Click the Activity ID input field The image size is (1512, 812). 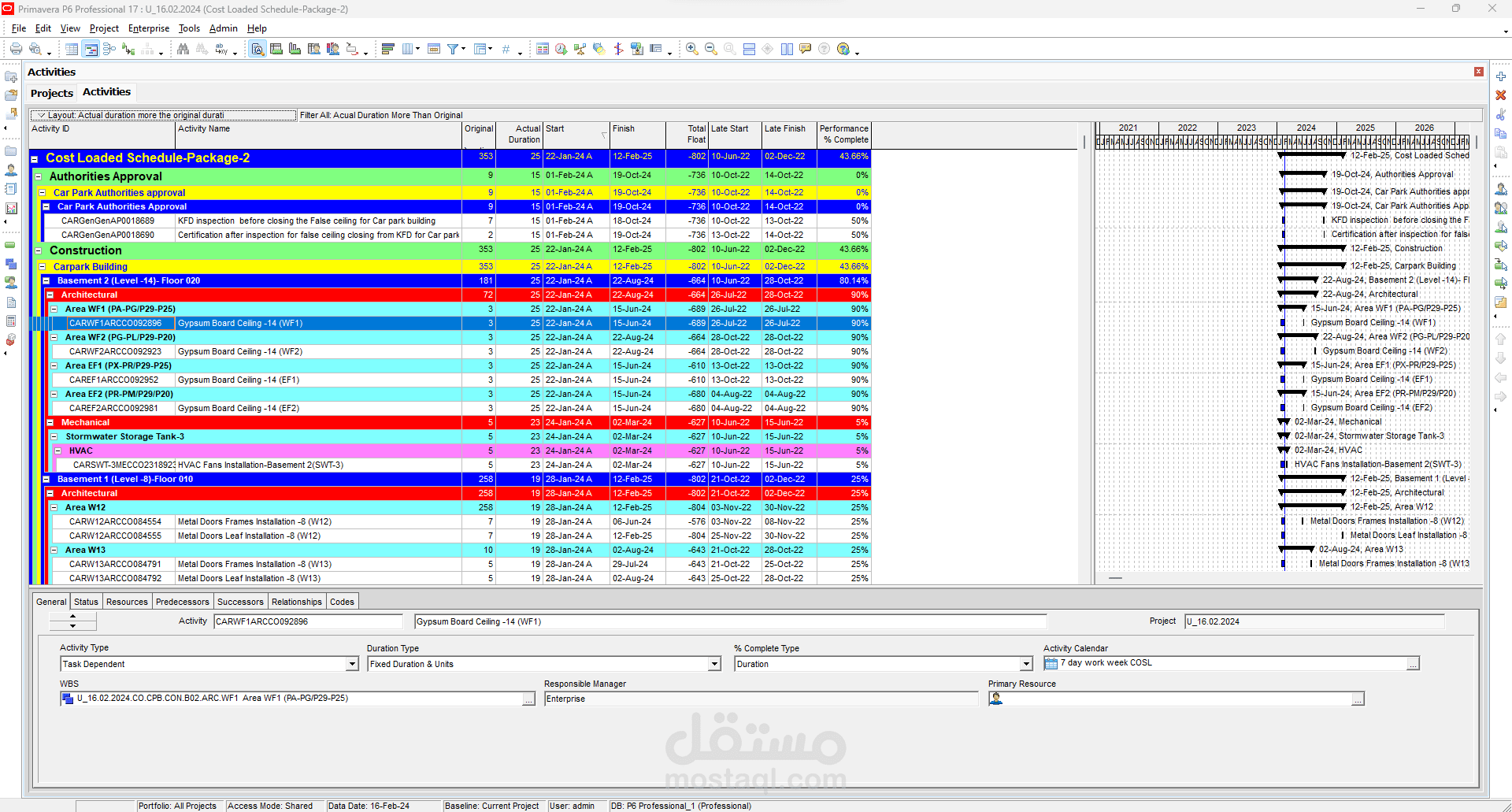click(x=308, y=621)
